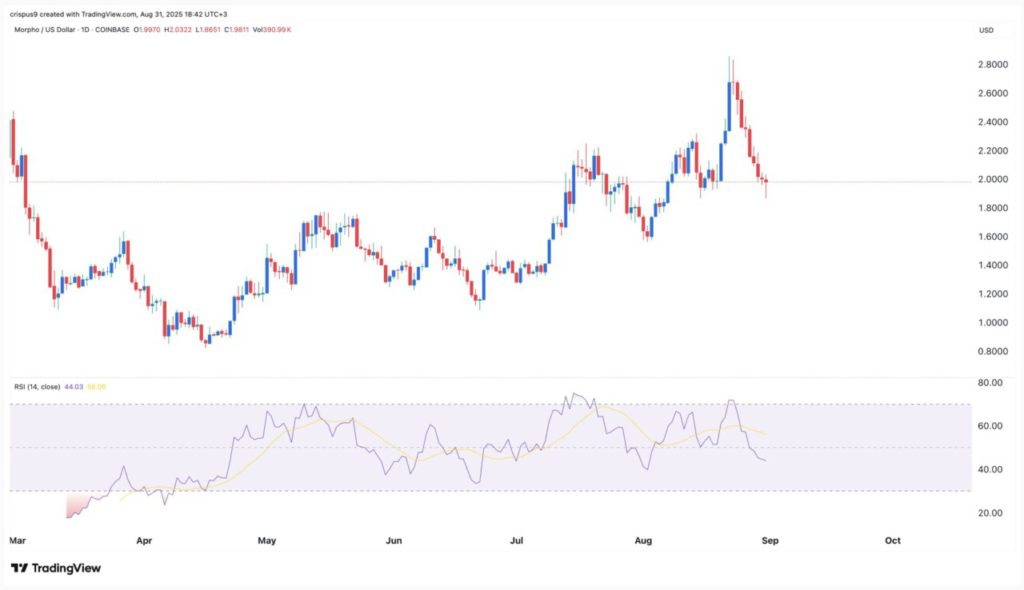Click the red oversold RSI shaded area
1024x590 pixels.
click(x=76, y=507)
